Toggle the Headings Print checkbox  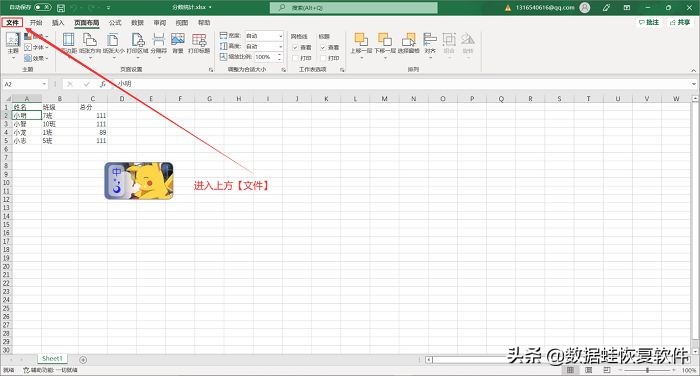coord(323,58)
